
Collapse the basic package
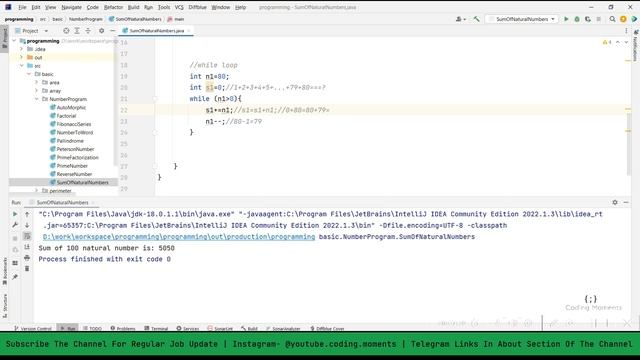pyautogui.click(x=29, y=74)
